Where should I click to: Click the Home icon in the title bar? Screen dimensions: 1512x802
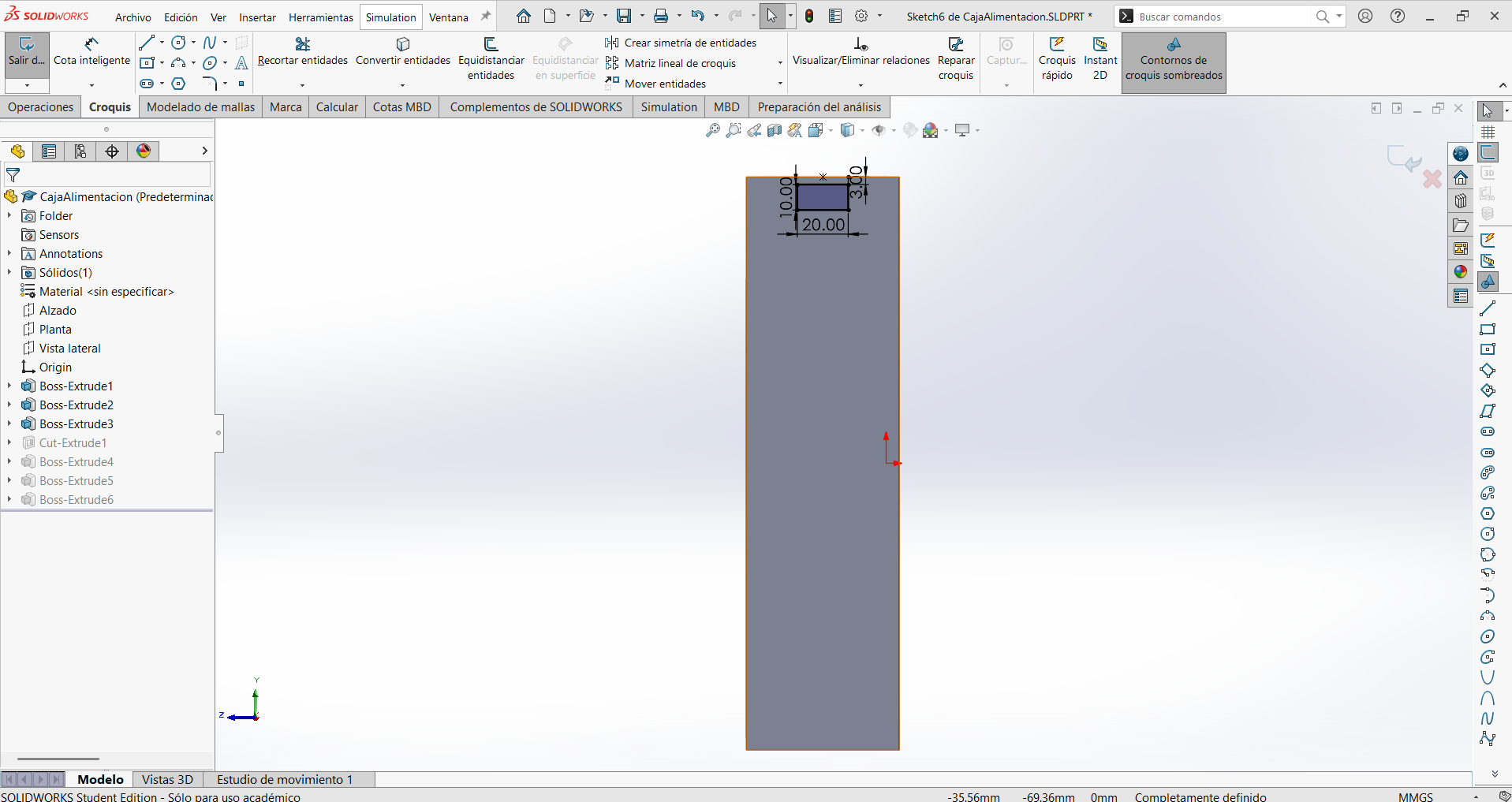click(524, 16)
